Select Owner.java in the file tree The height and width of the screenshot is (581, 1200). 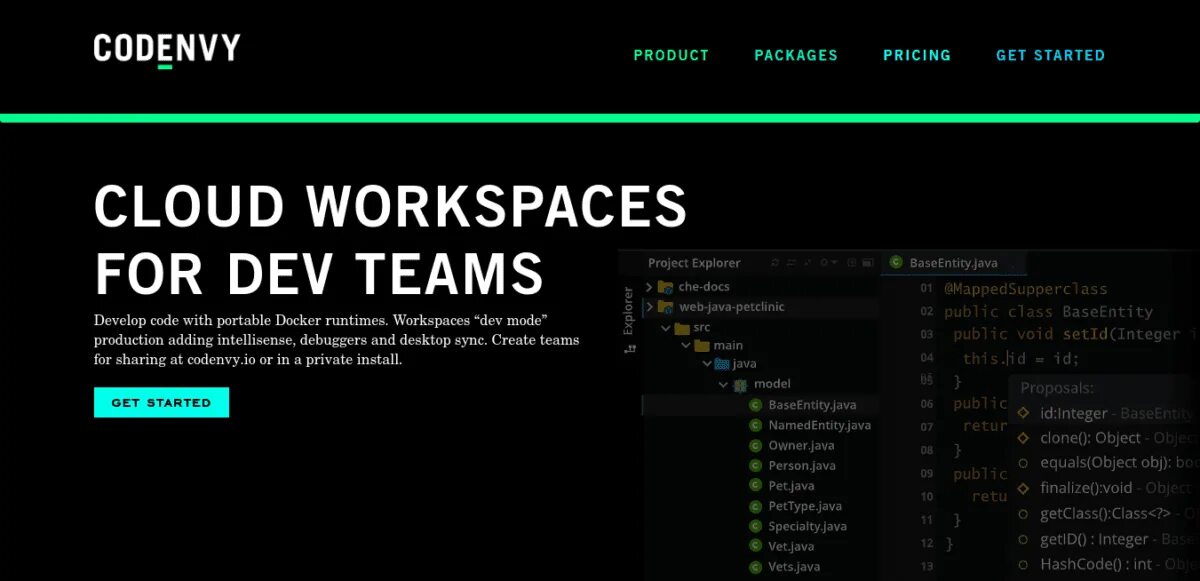click(x=801, y=445)
